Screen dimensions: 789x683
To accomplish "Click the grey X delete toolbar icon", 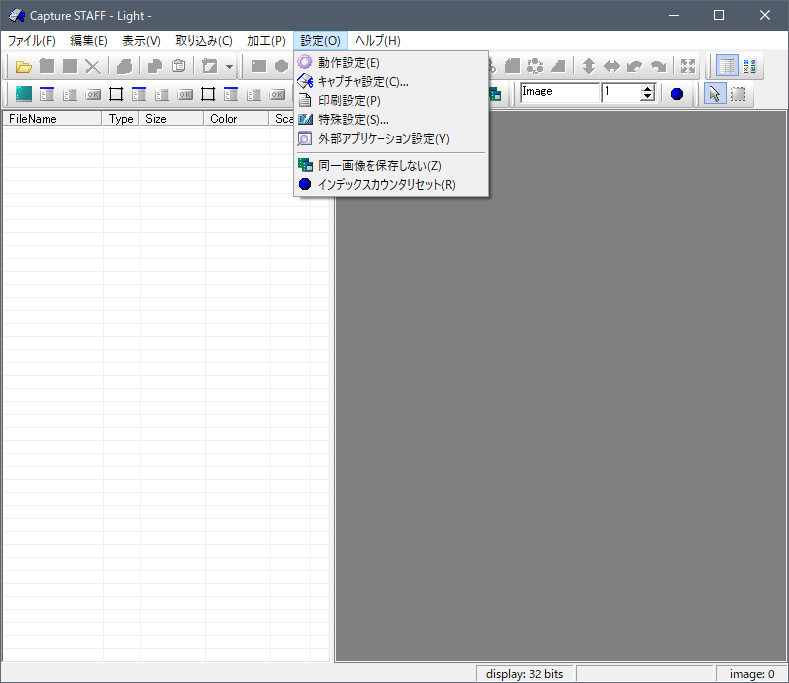I will point(93,66).
